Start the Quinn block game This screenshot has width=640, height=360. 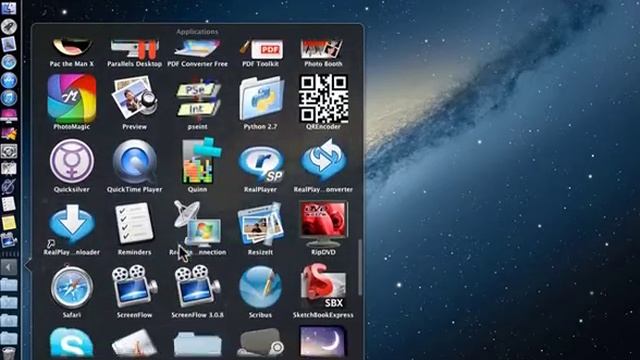pos(201,161)
